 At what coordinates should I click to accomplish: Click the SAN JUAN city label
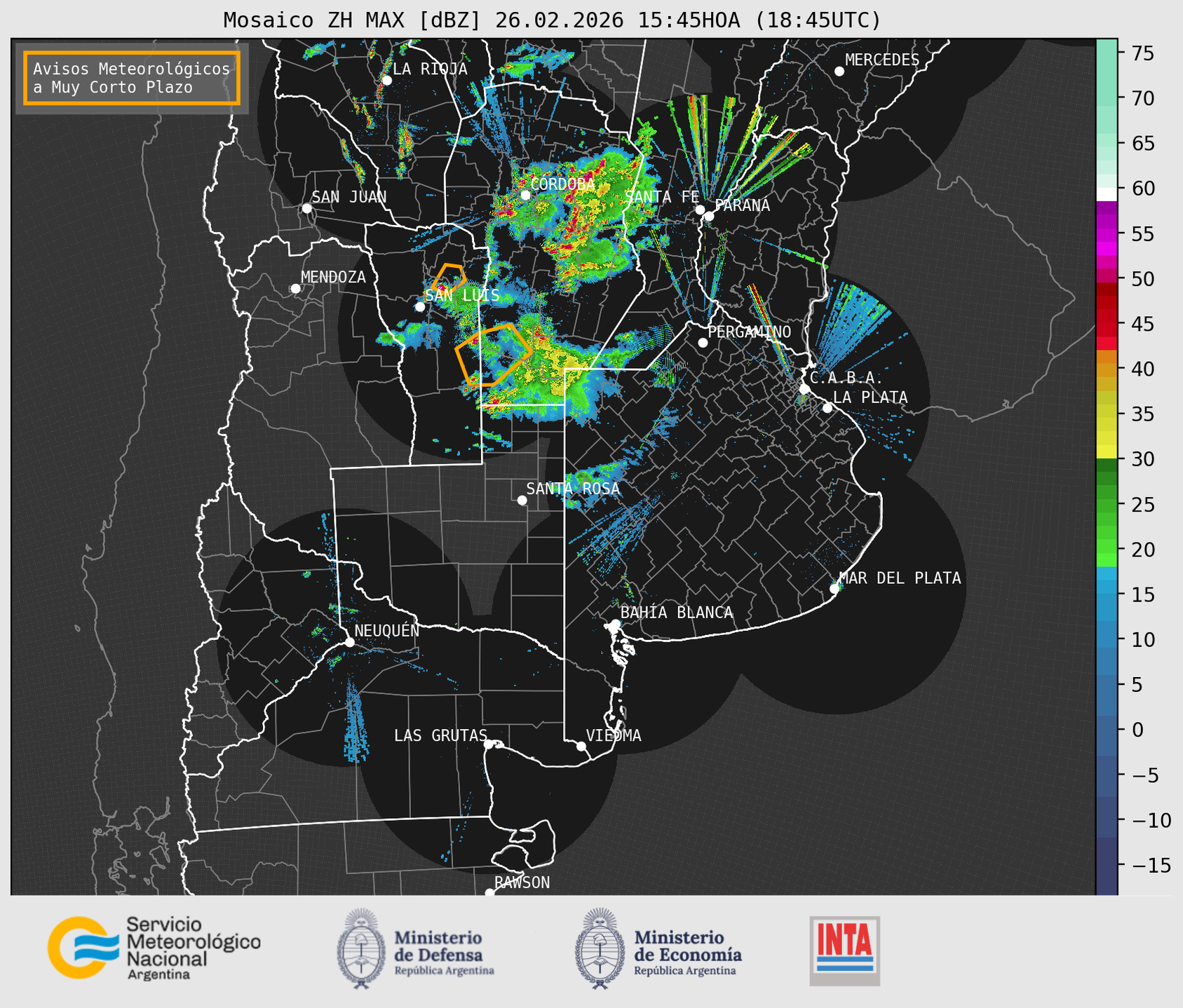[349, 197]
